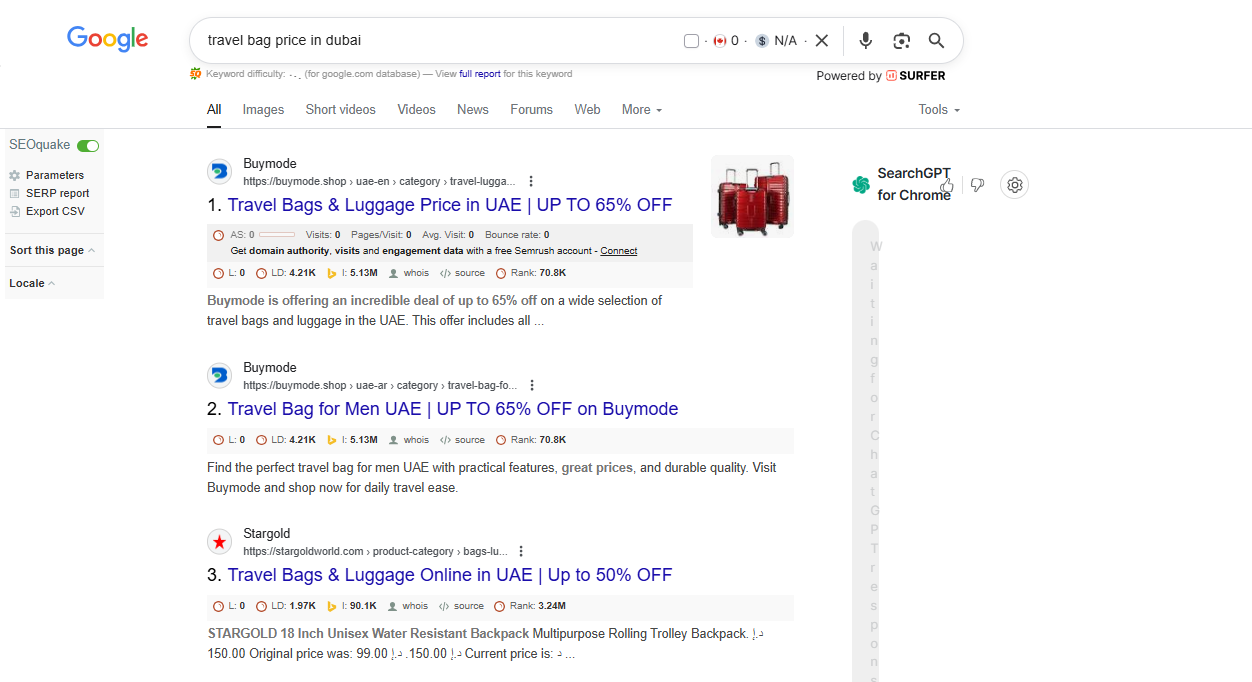
Task: Click the Export CSV icon
Action: click(x=15, y=212)
